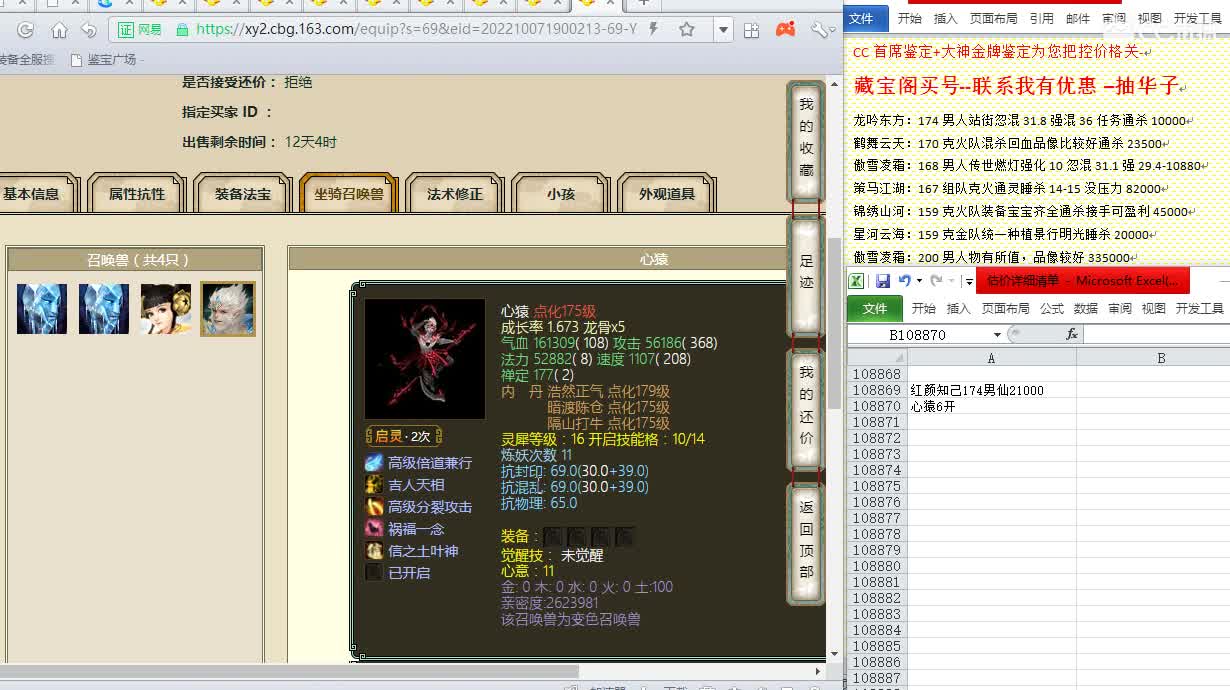Select Excel row header 108875
The height and width of the screenshot is (690, 1230).
877,486
